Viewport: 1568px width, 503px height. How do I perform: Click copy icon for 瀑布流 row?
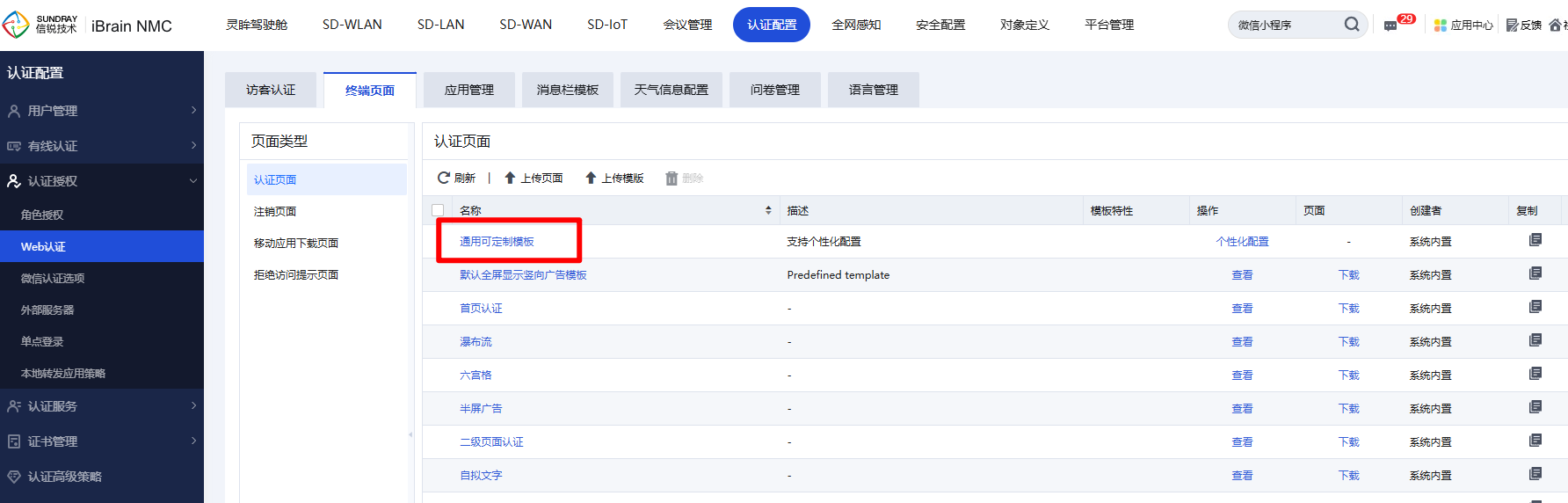pos(1535,340)
